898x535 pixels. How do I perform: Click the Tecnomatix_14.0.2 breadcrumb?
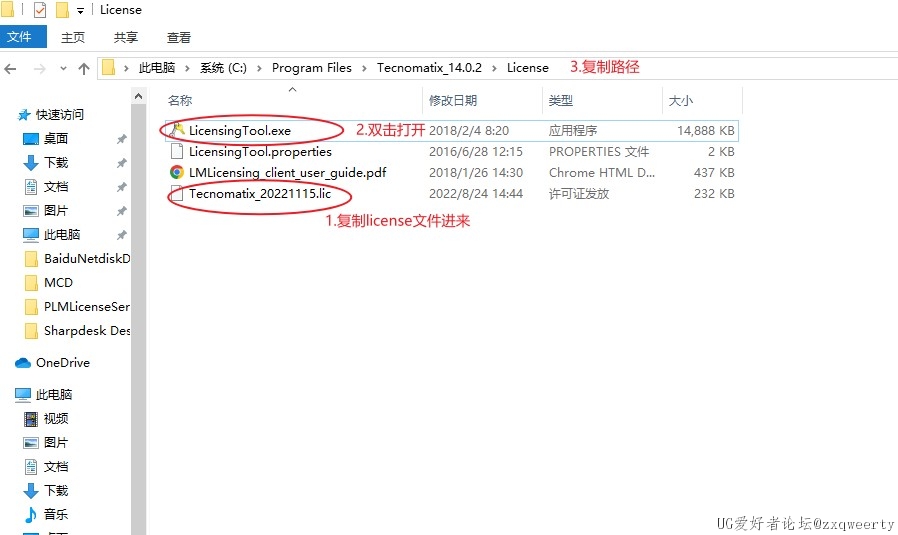(x=429, y=68)
